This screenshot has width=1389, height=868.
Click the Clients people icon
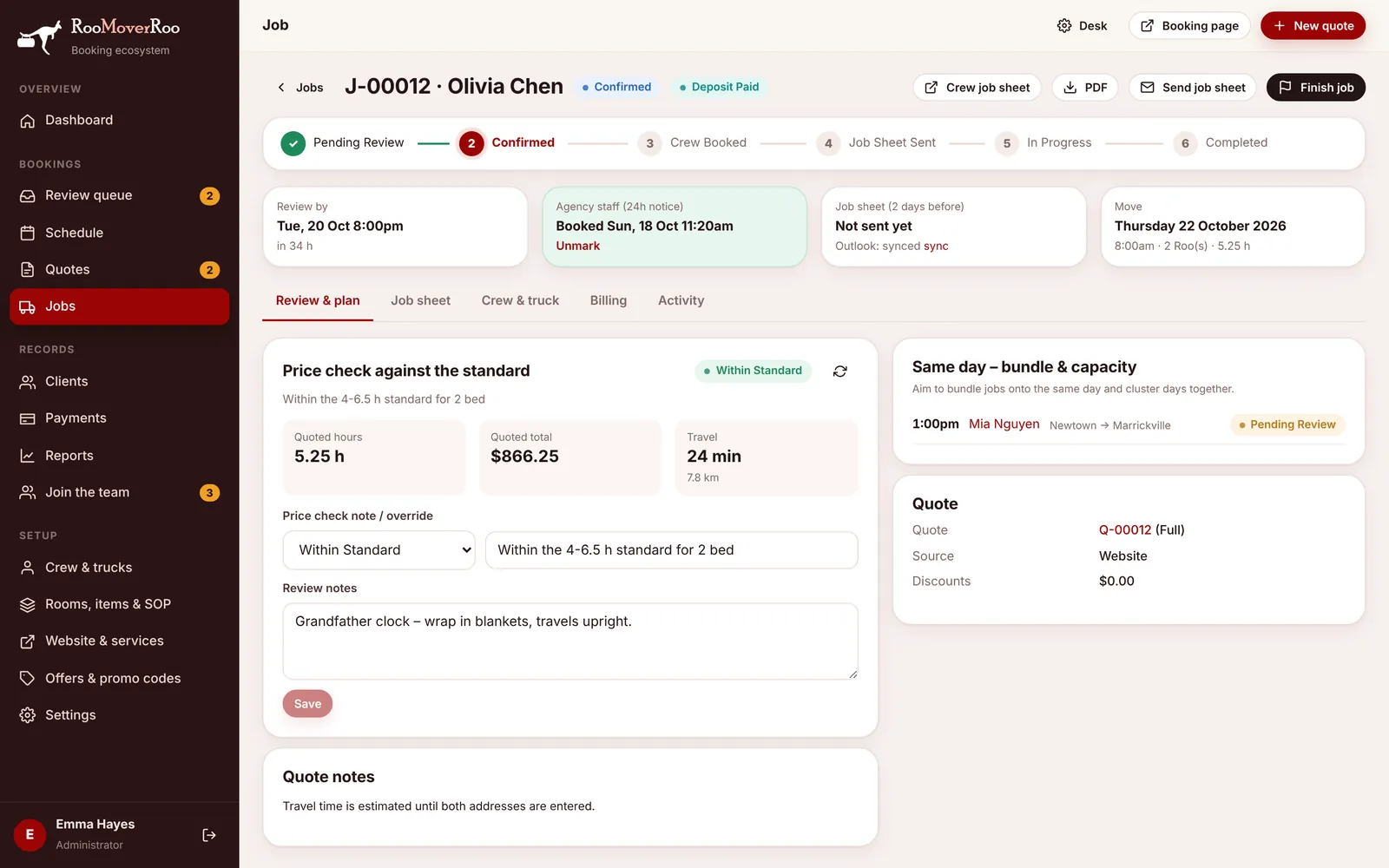[28, 382]
